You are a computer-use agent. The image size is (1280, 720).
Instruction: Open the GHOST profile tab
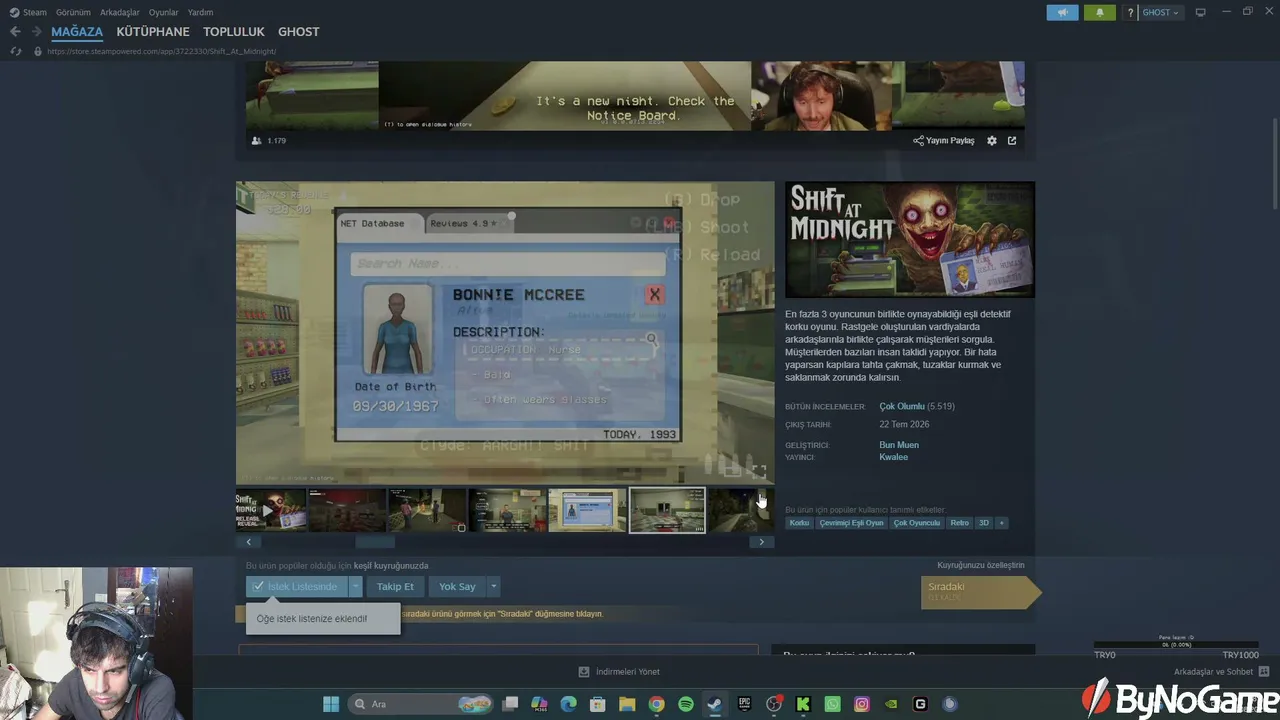click(299, 32)
